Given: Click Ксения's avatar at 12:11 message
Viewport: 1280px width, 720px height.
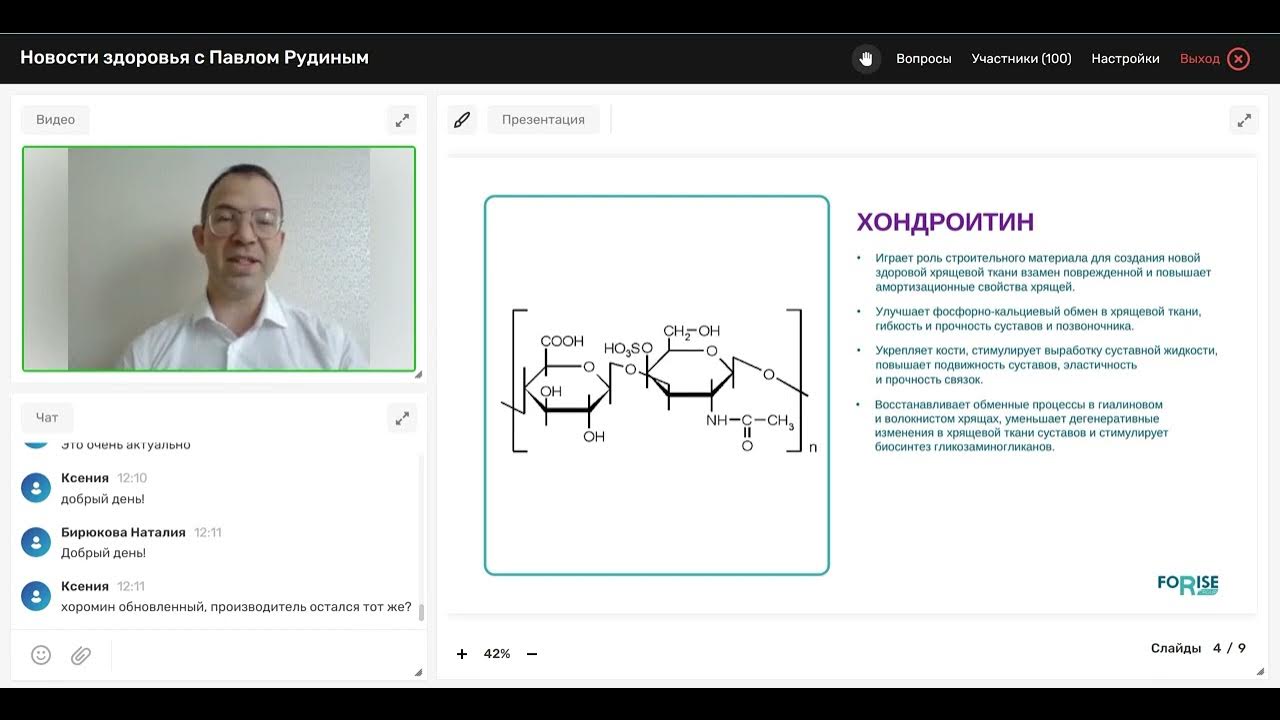Looking at the screenshot, I should coord(36,596).
